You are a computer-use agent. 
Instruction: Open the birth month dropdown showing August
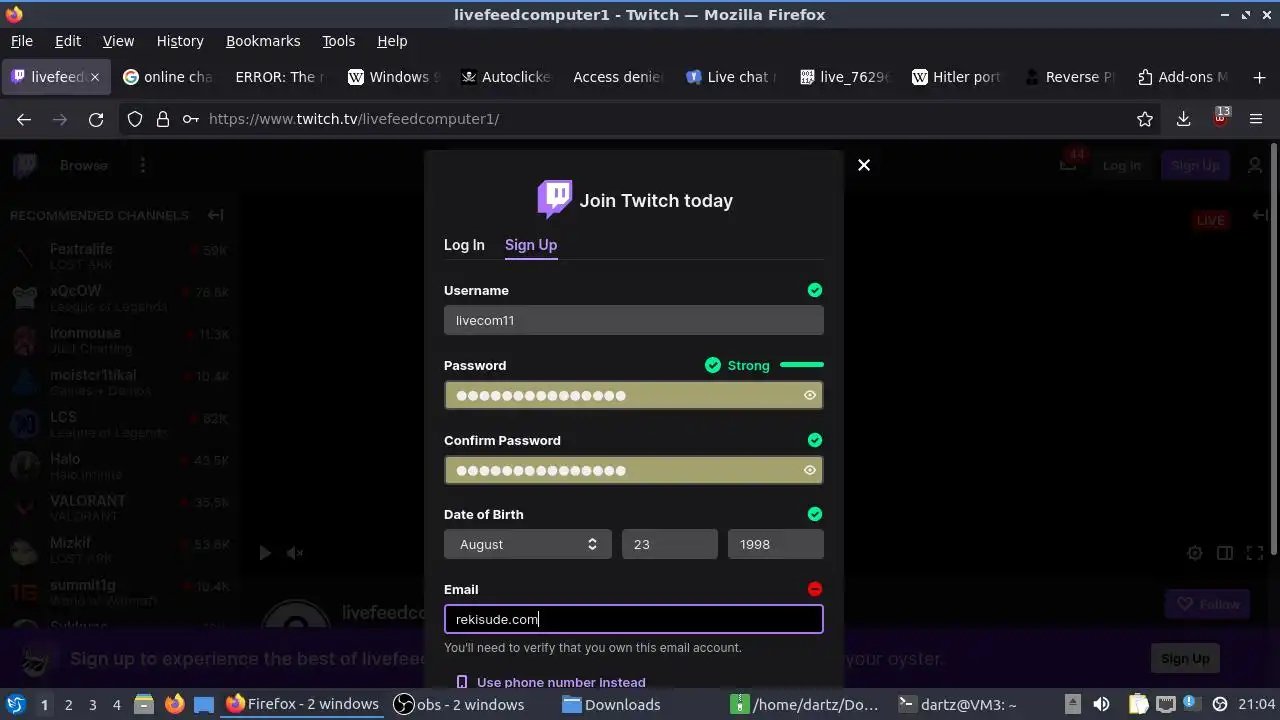528,544
